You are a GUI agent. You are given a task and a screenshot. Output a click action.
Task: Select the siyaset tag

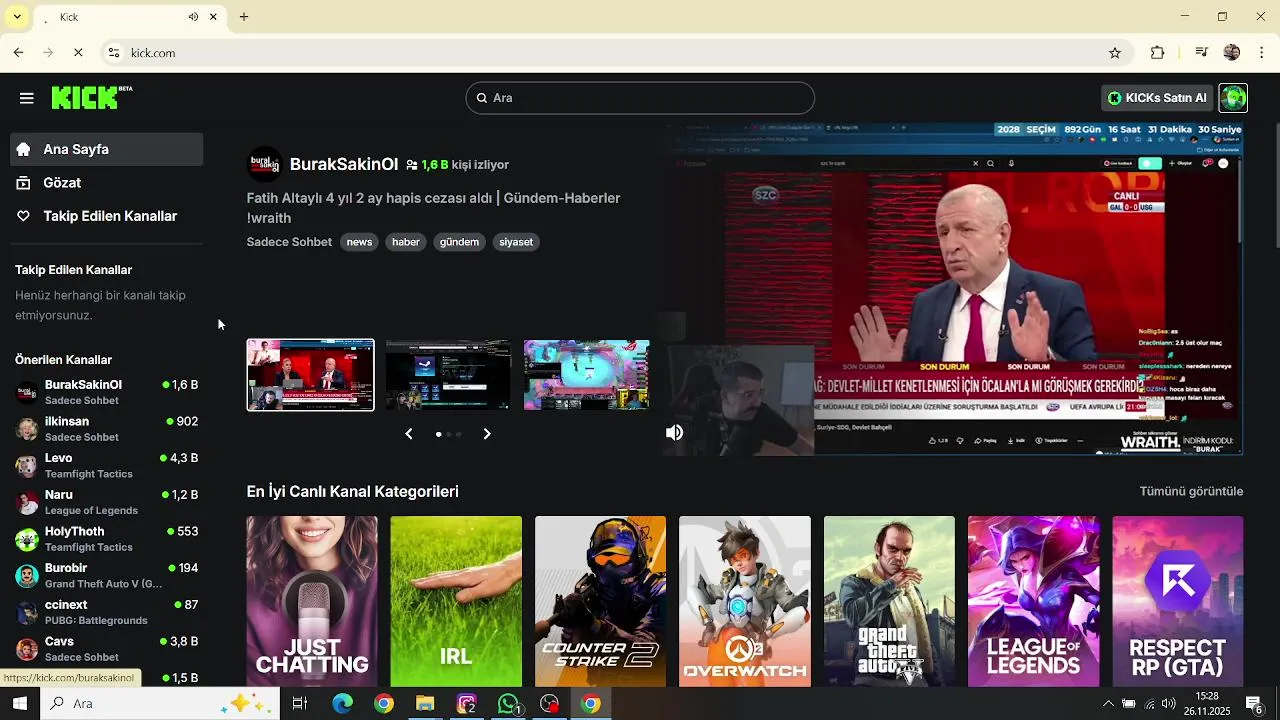(516, 242)
